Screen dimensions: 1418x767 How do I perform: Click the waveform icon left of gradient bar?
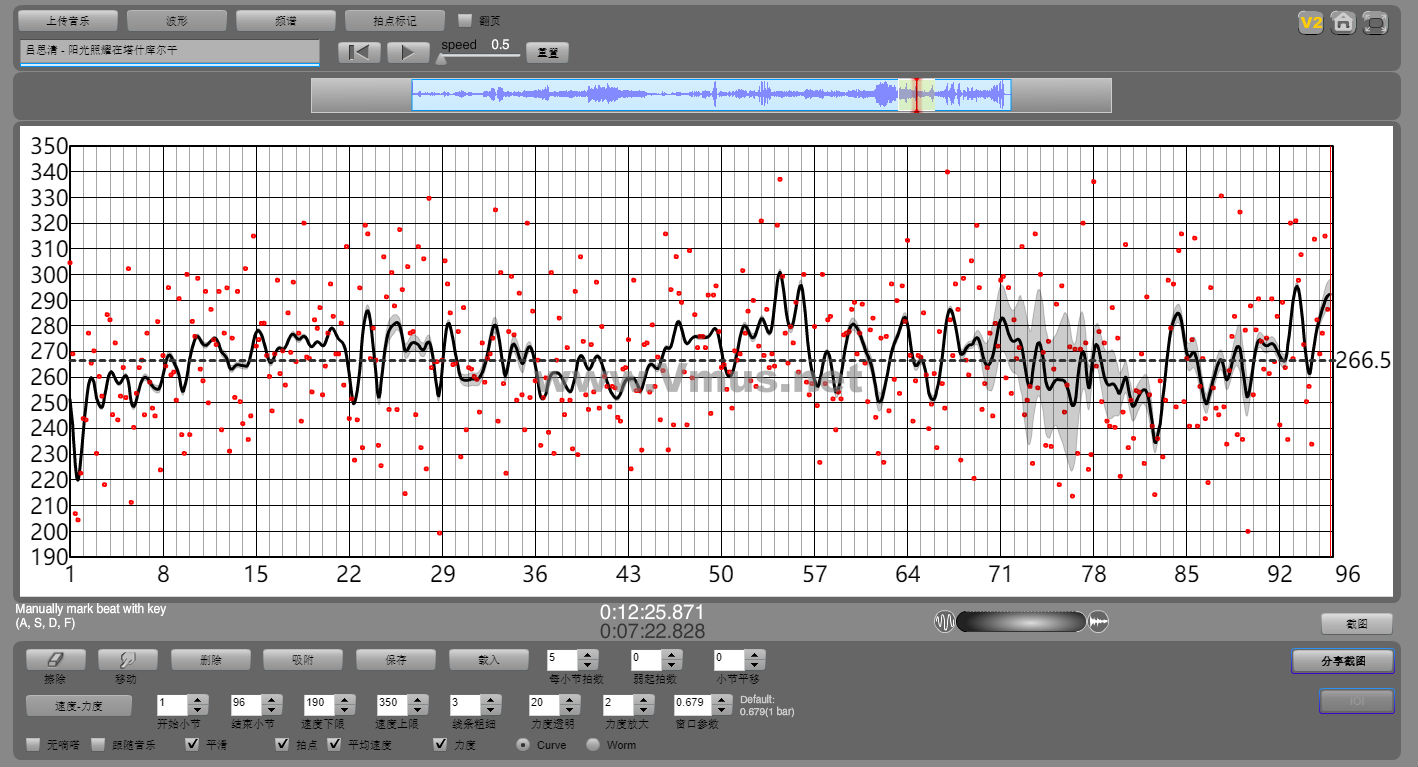pyautogui.click(x=944, y=622)
